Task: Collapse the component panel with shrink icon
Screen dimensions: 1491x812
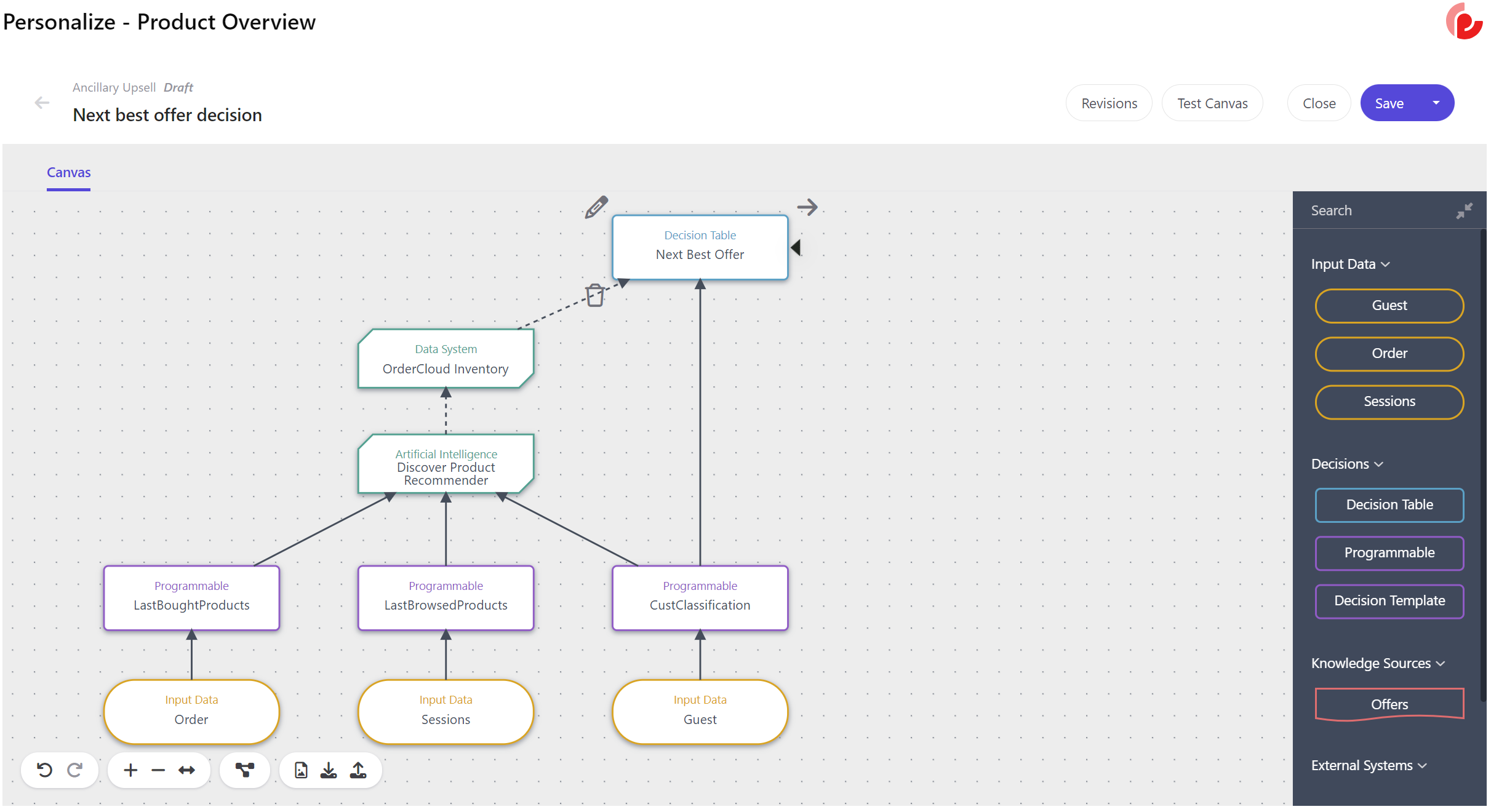Action: [1464, 211]
